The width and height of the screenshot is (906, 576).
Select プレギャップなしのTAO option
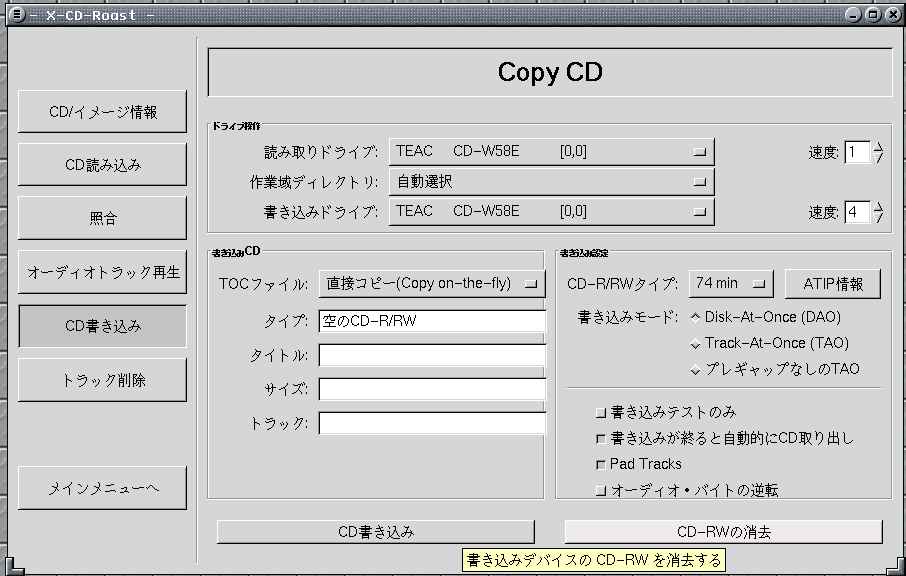(697, 370)
